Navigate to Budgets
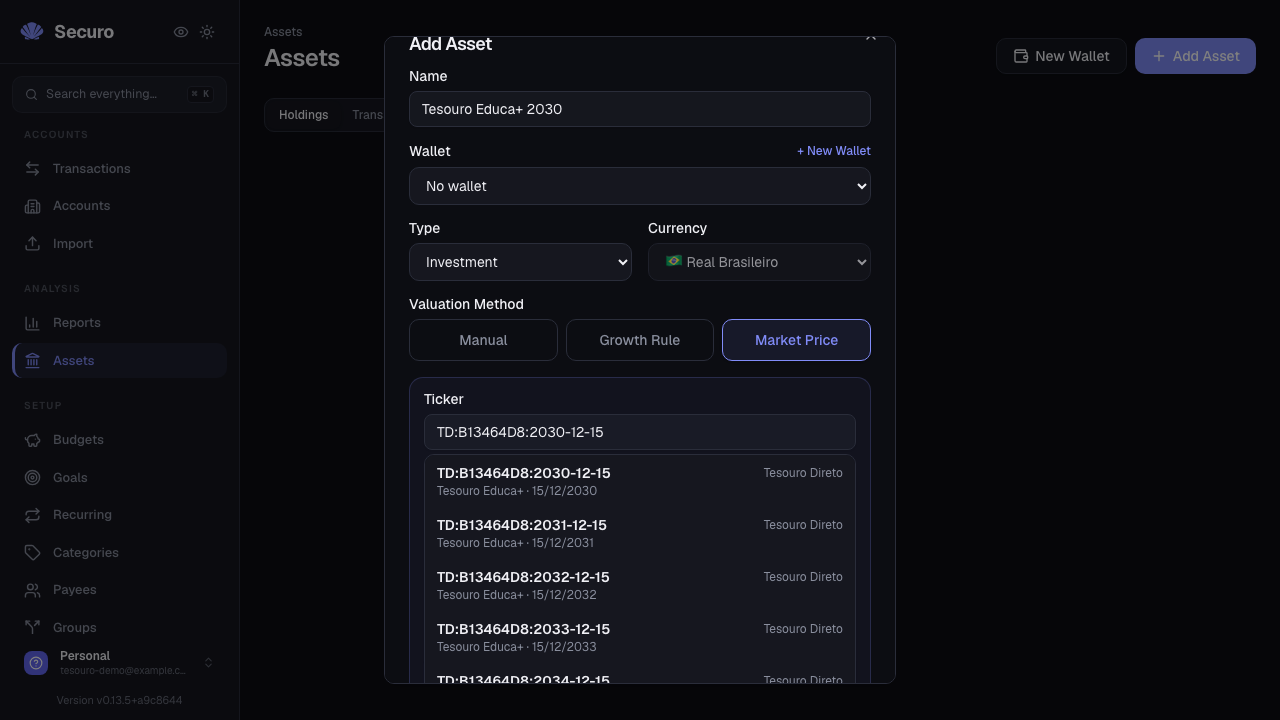Image resolution: width=1280 pixels, height=720 pixels. pos(119,440)
